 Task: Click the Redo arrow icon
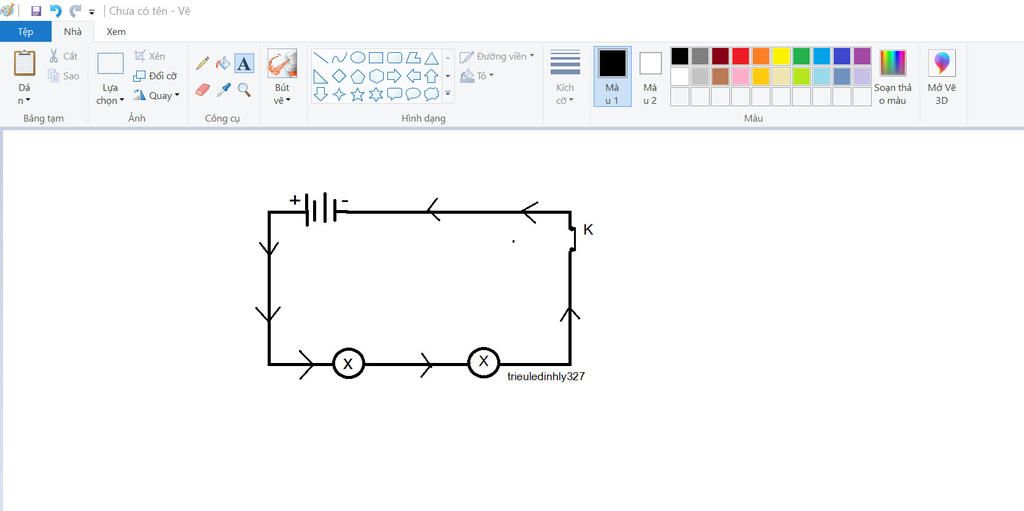click(x=75, y=11)
